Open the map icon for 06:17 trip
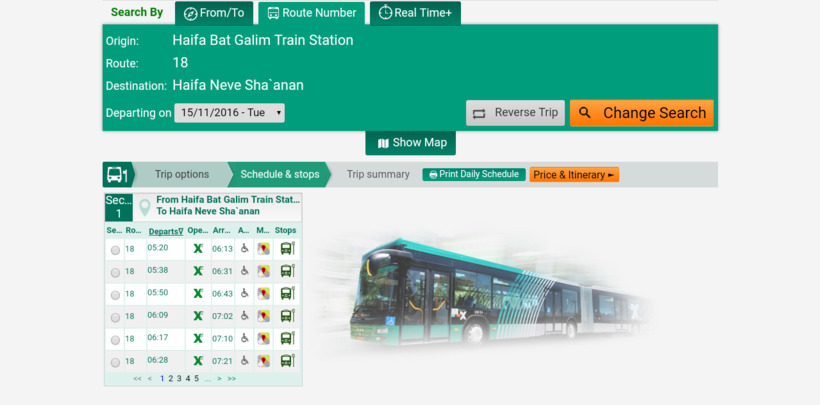The width and height of the screenshot is (820, 405). (x=264, y=339)
